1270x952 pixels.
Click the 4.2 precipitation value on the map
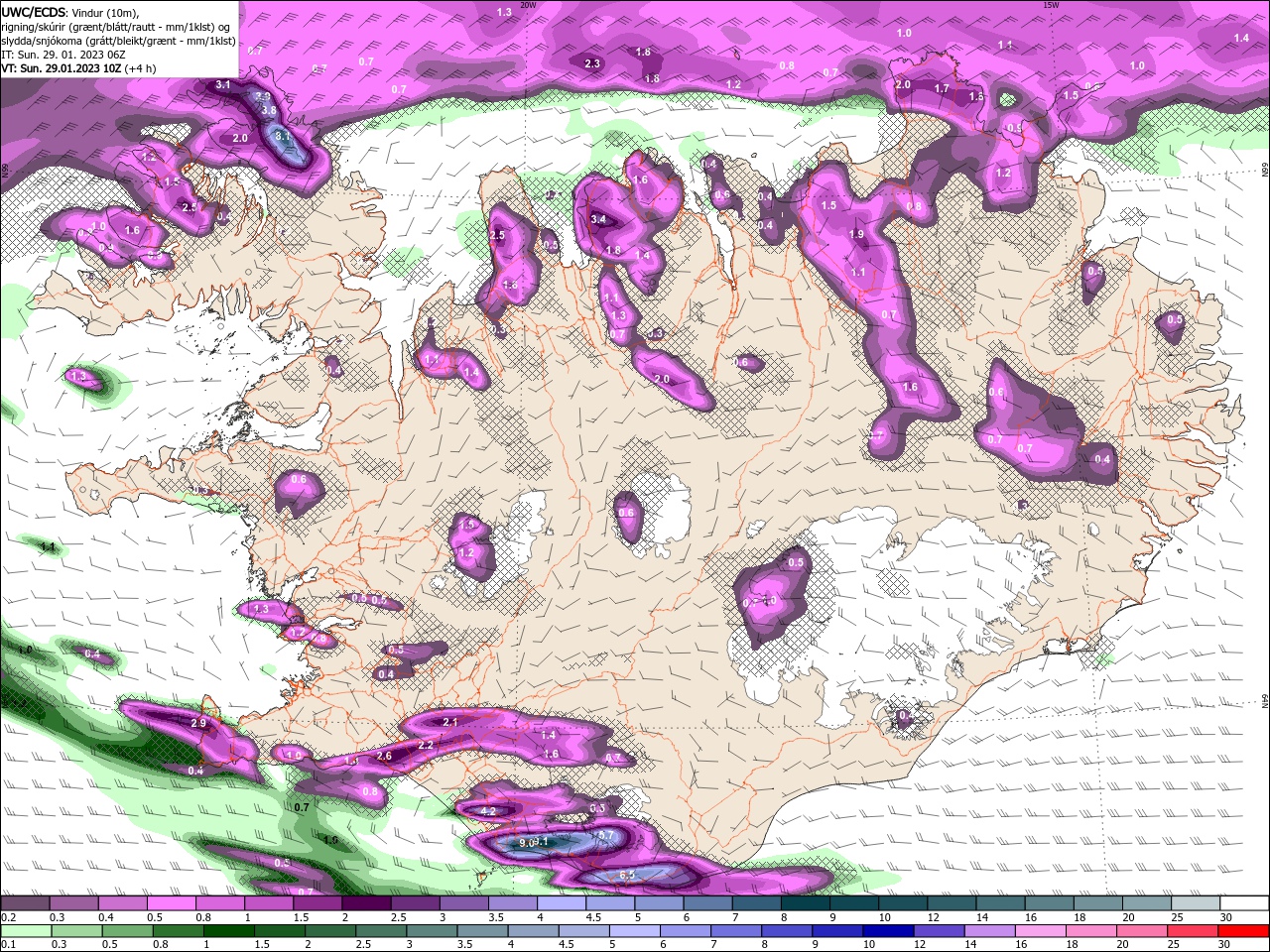coord(487,811)
